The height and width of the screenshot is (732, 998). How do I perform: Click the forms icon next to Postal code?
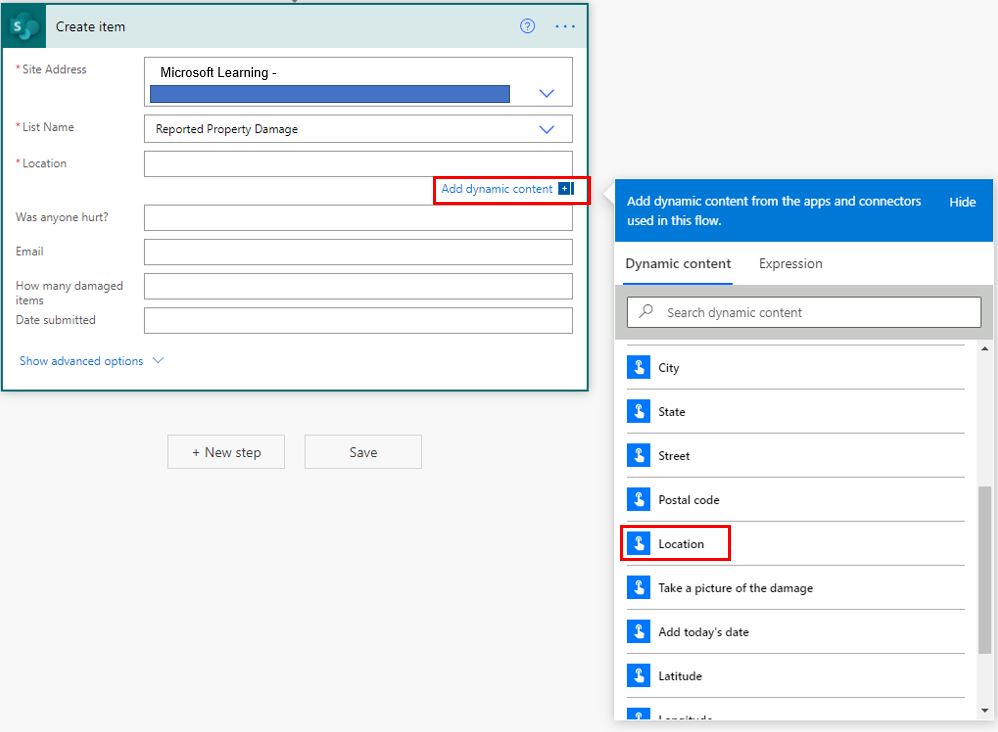[x=638, y=499]
